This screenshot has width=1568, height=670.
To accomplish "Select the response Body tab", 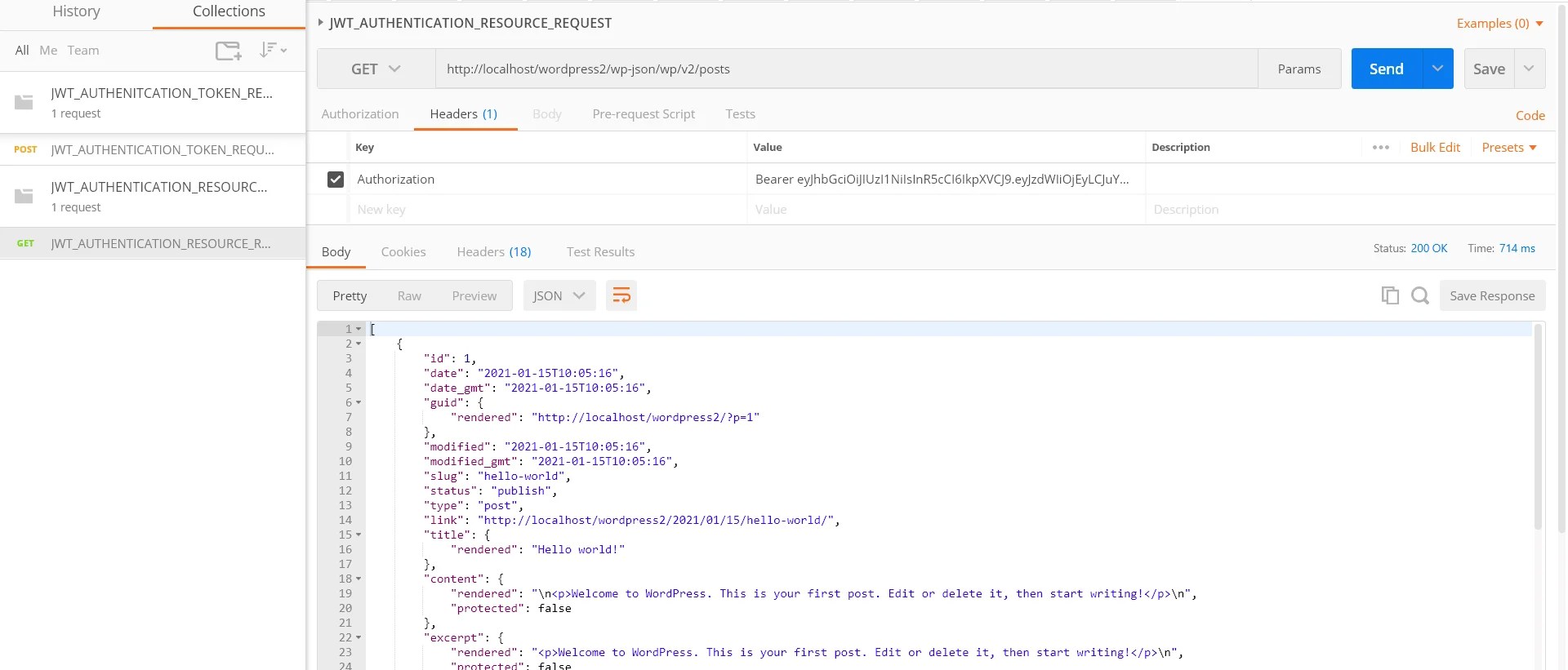I will point(336,252).
